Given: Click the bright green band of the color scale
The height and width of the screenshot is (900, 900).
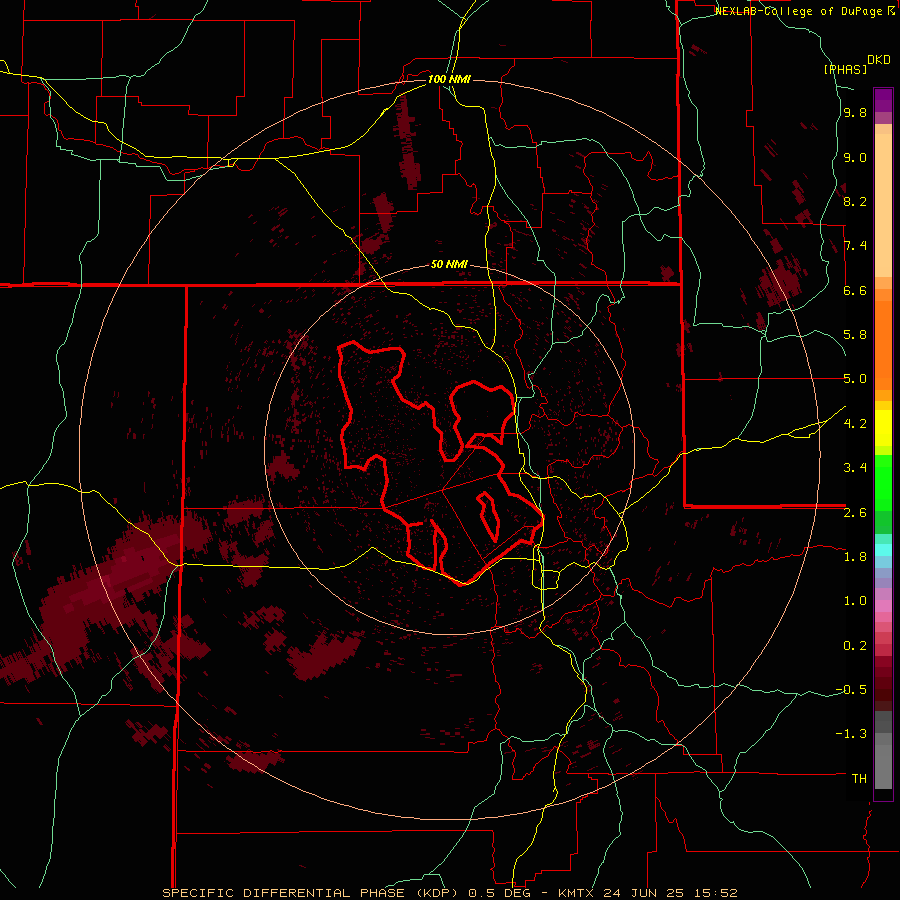Looking at the screenshot, I should click(x=883, y=482).
